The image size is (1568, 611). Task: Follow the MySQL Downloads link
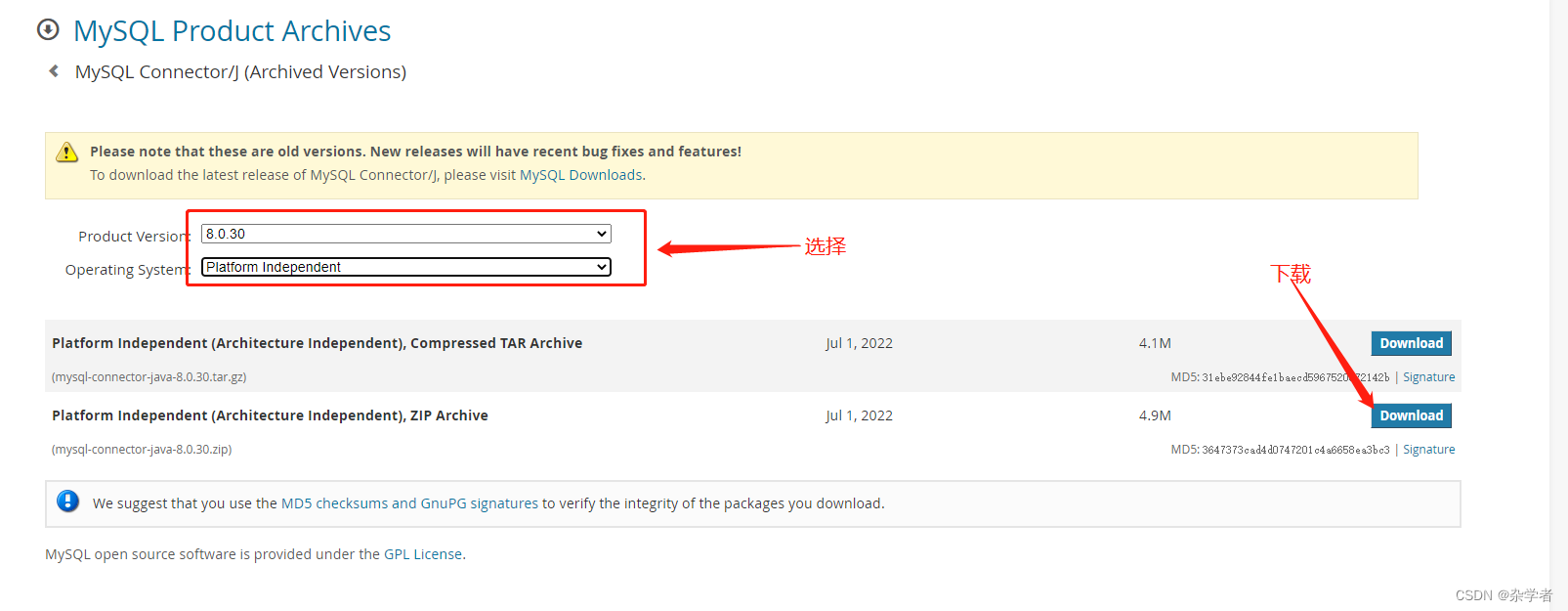580,174
